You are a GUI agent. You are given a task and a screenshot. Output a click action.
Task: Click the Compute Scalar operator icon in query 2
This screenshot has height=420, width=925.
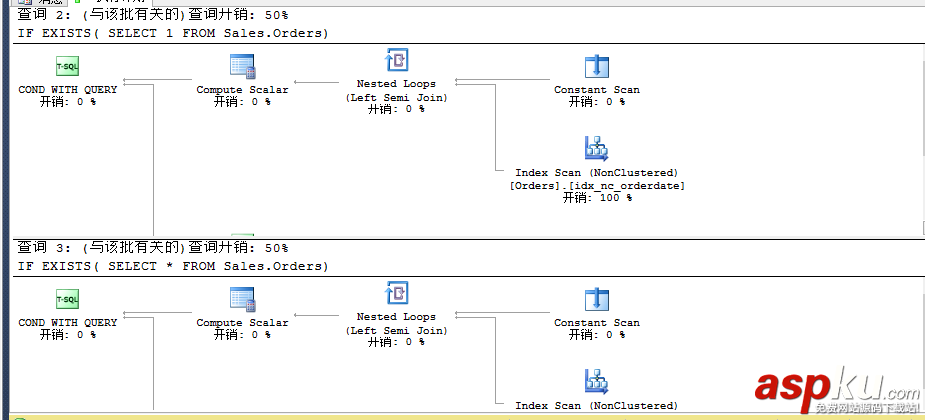pos(242,67)
